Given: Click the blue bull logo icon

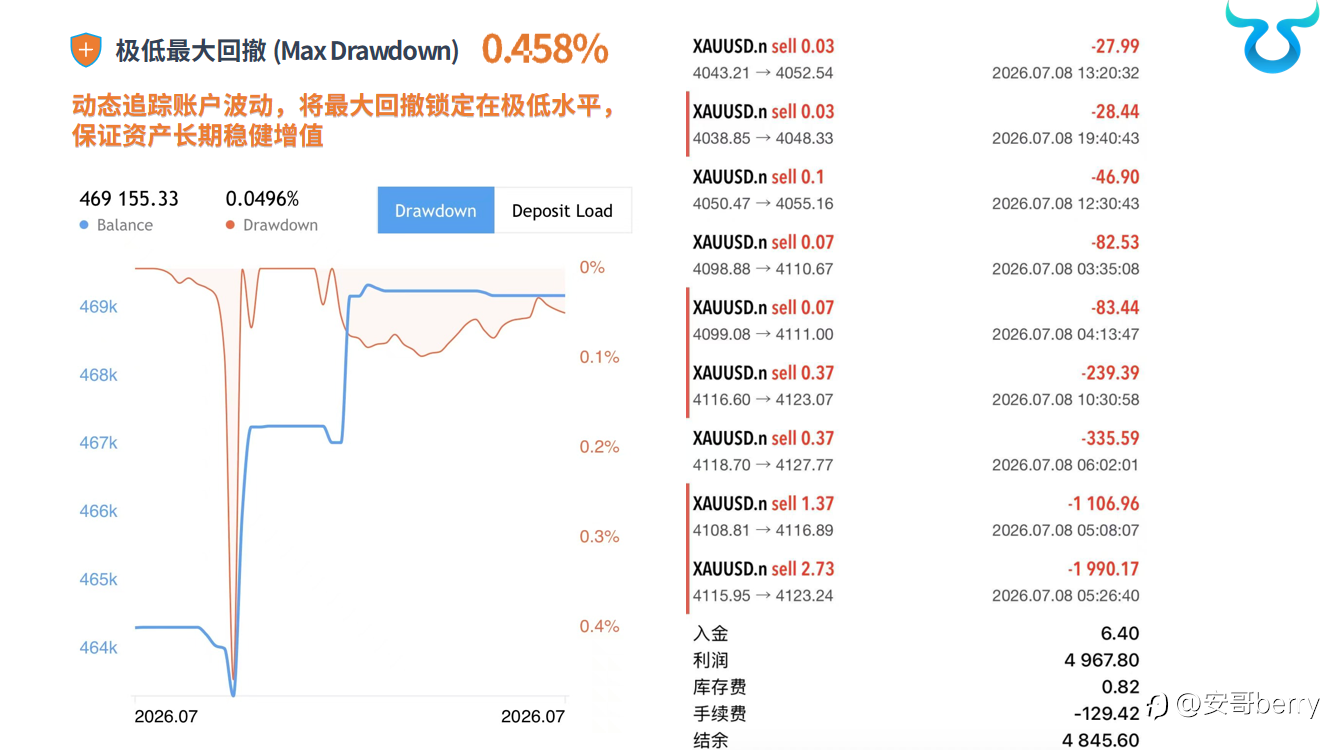Looking at the screenshot, I should [1271, 36].
